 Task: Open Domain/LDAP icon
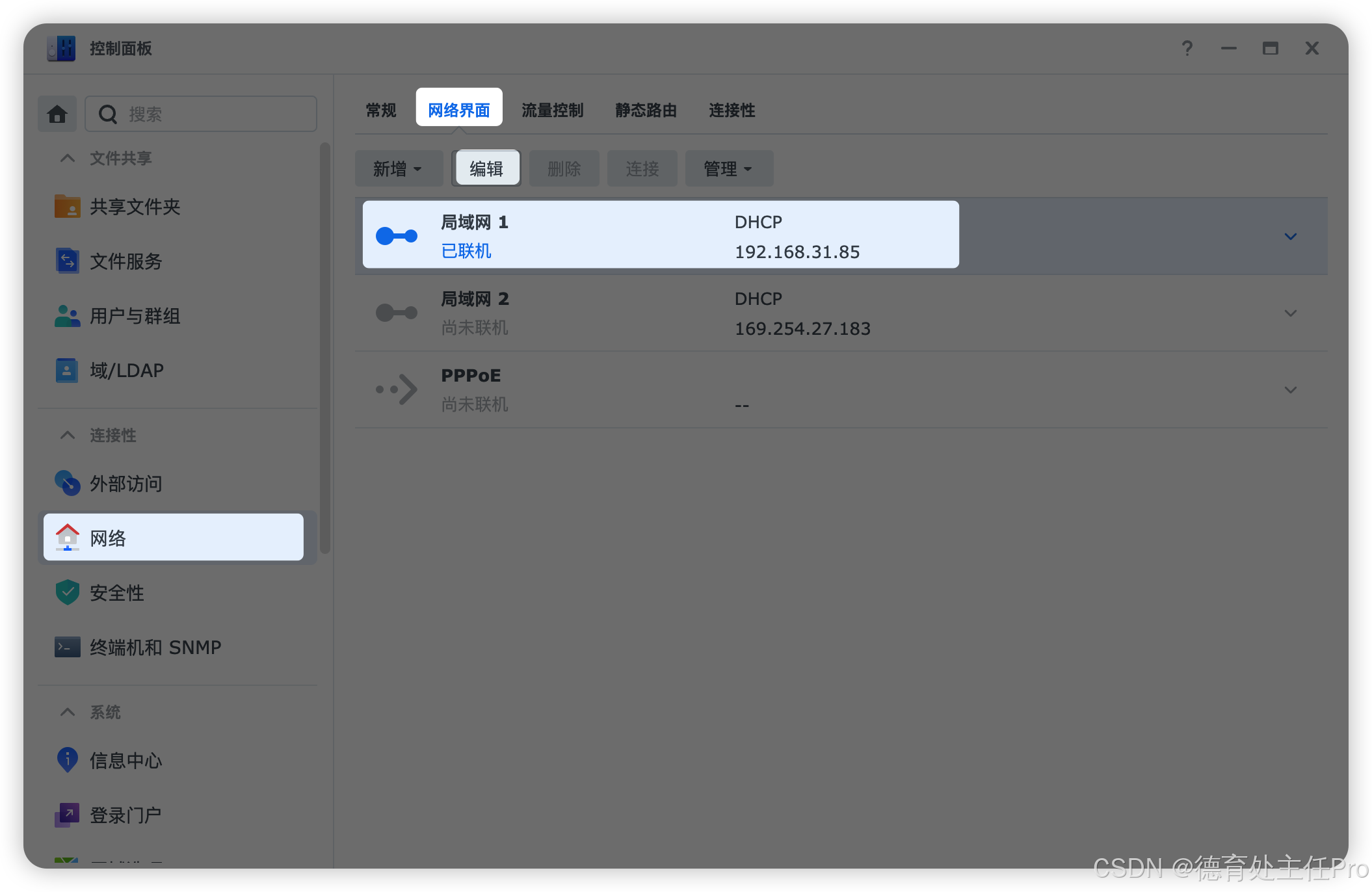[x=67, y=371]
